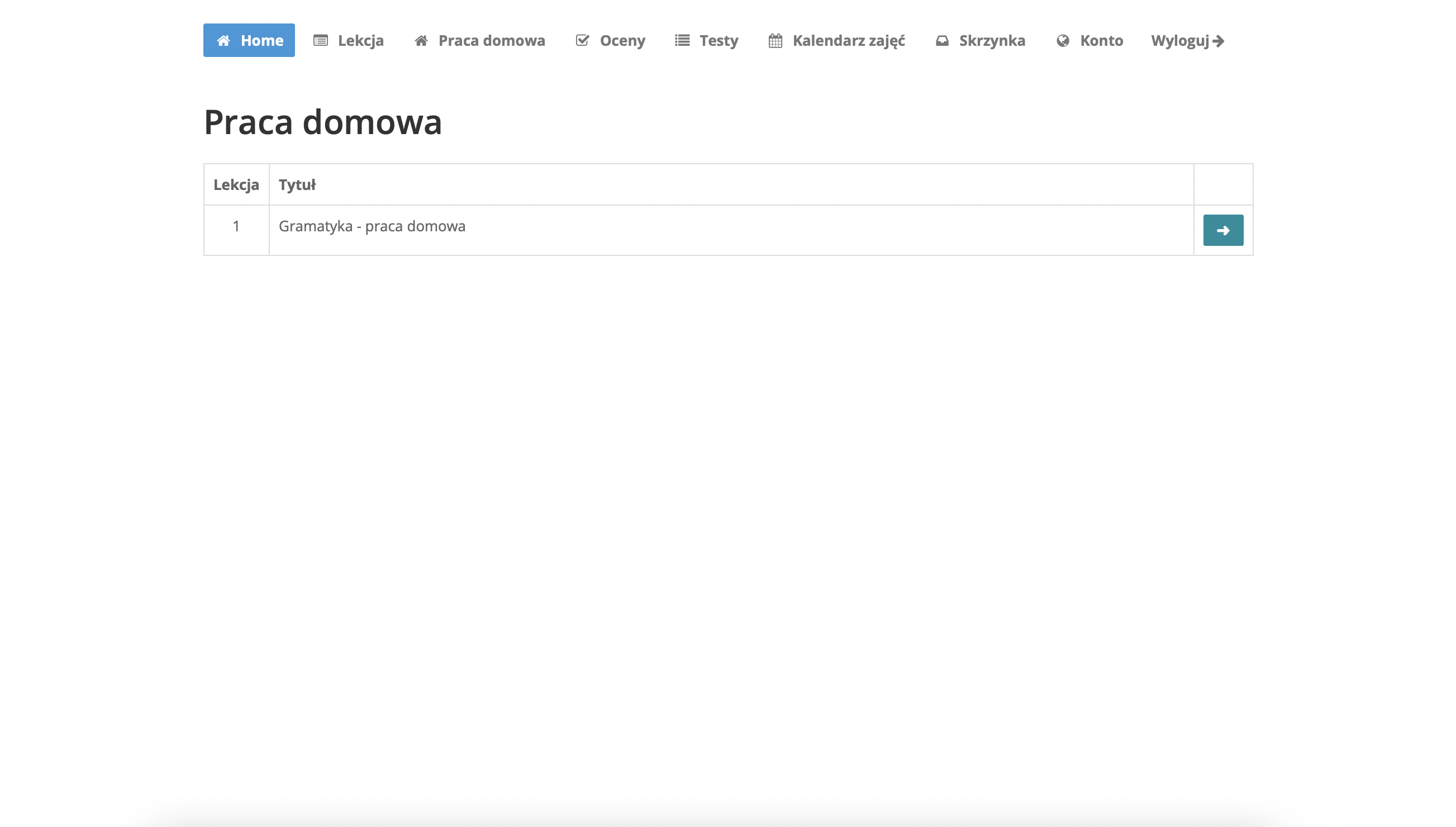This screenshot has height=827, width=1456.
Task: Open the Konto account link
Action: tap(1101, 40)
